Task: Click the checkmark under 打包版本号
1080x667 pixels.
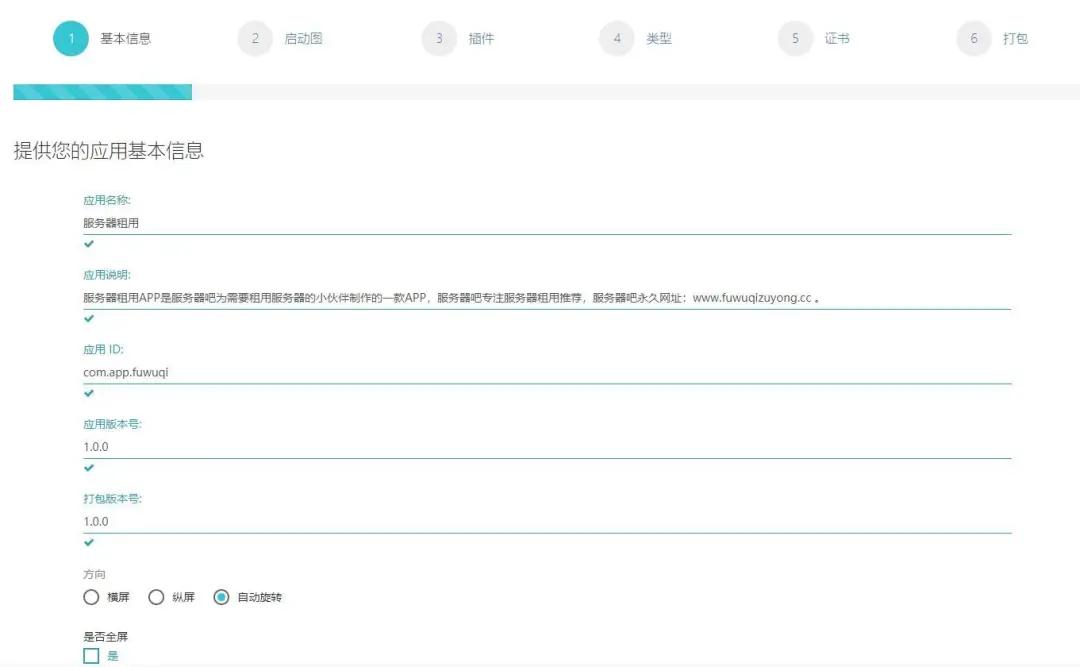Action: 89,541
